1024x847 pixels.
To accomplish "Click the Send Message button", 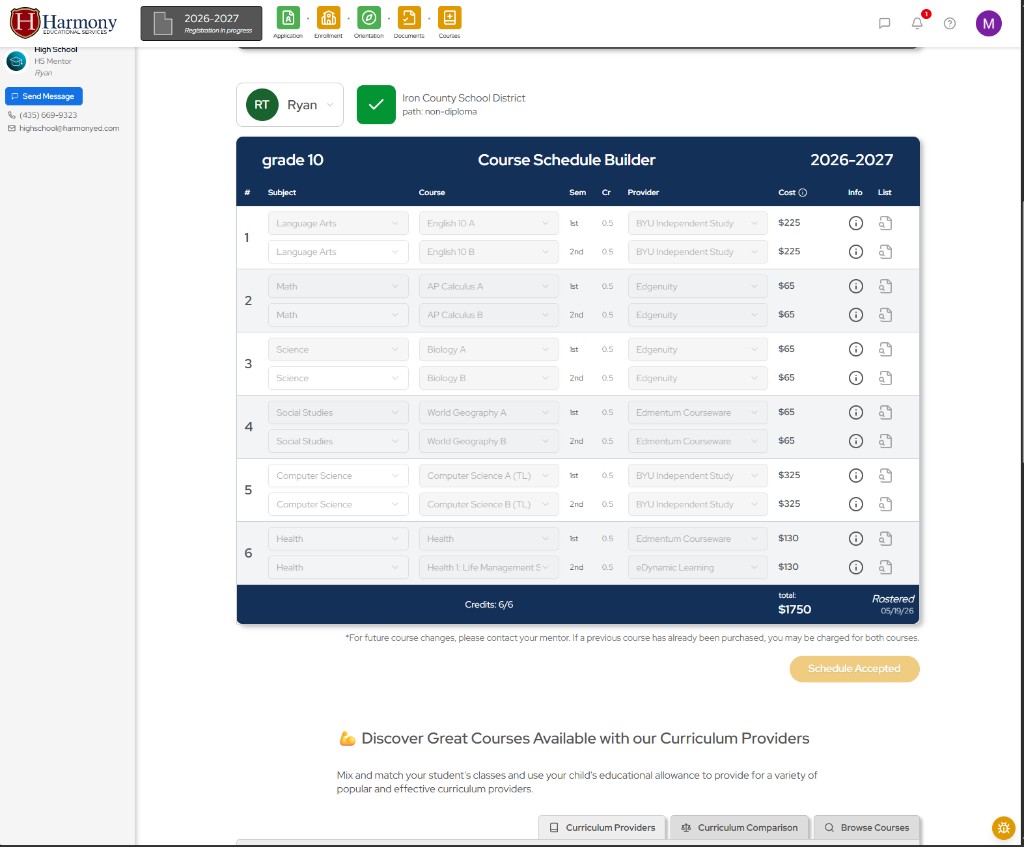I will 44,96.
